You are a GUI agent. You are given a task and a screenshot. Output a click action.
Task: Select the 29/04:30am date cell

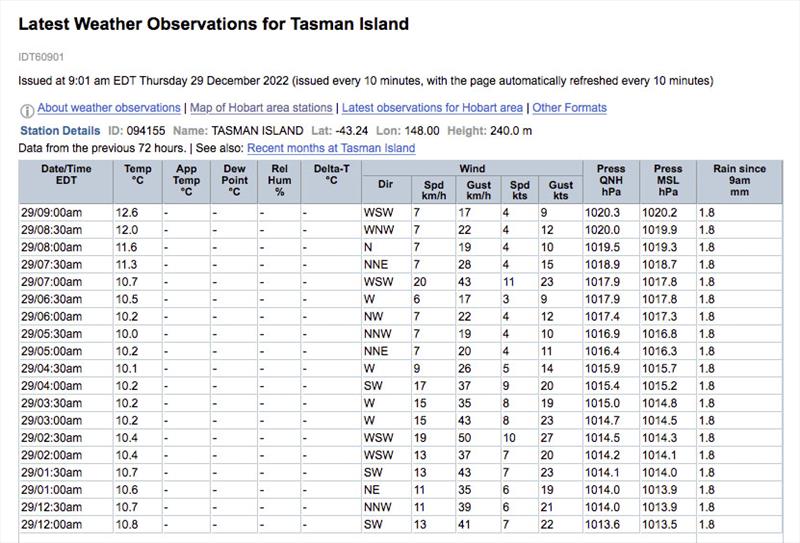click(x=66, y=369)
